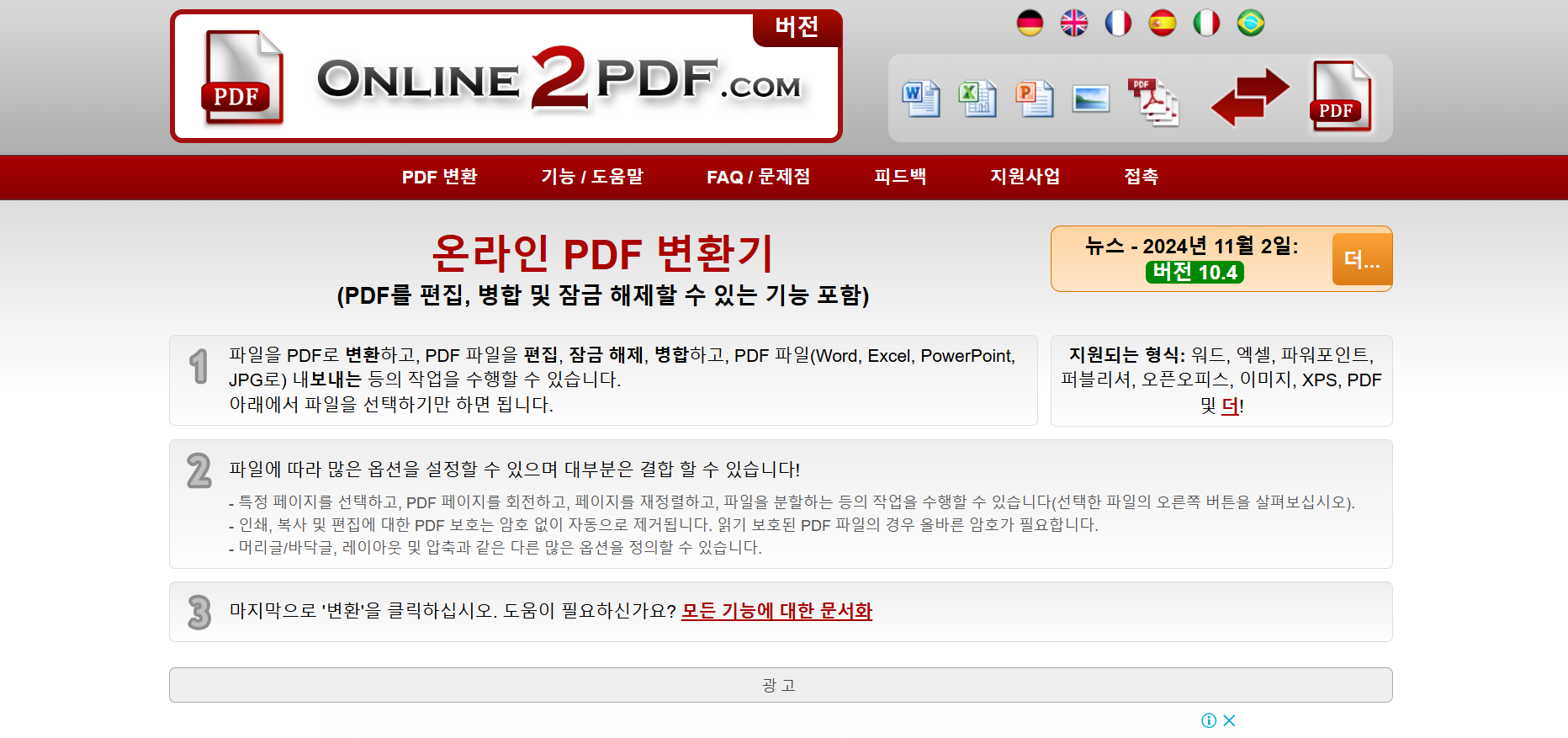Click the Word document icon

pyautogui.click(x=921, y=98)
